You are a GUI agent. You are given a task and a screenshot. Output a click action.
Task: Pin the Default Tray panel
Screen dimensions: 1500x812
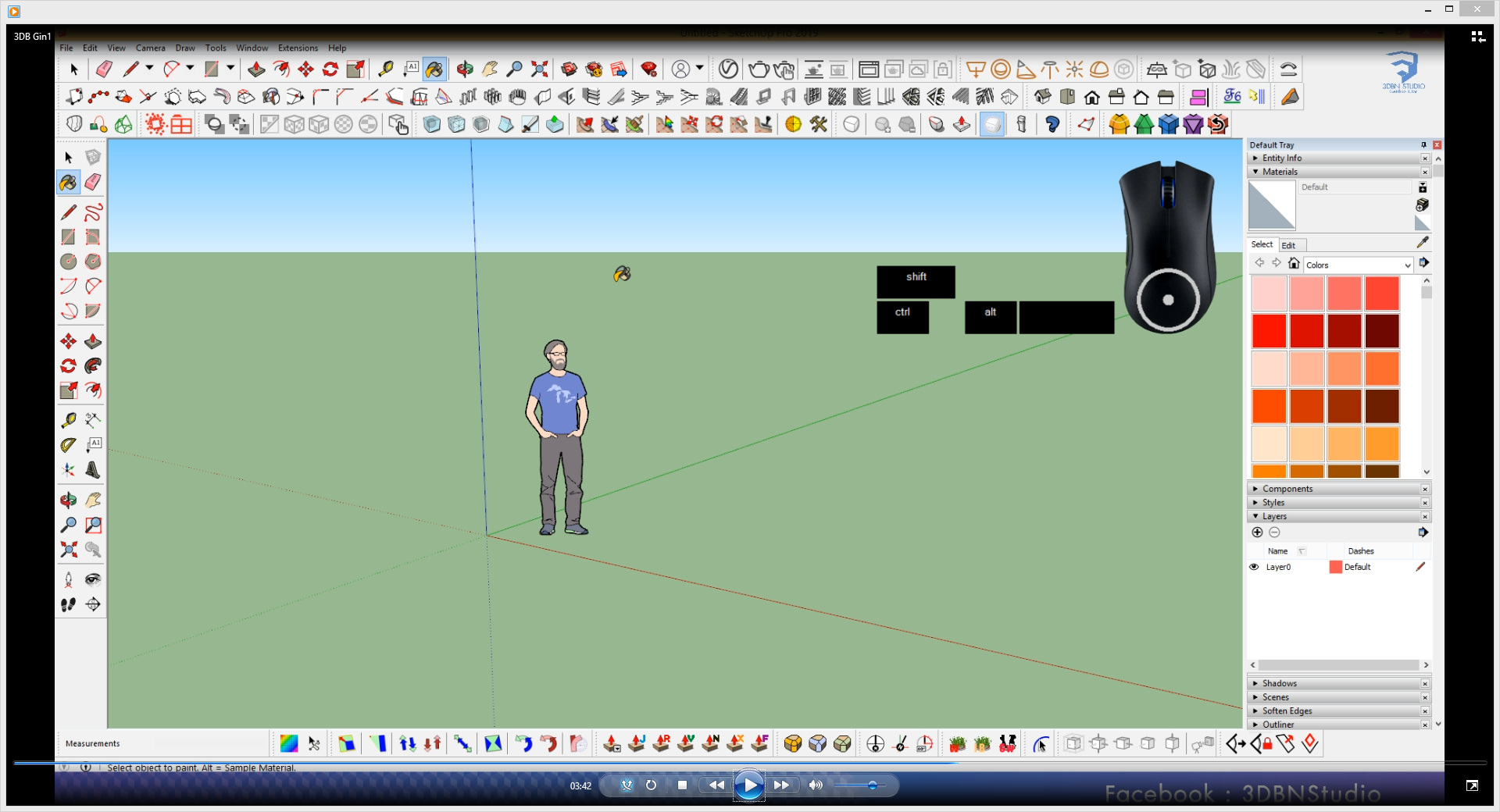tap(1423, 145)
